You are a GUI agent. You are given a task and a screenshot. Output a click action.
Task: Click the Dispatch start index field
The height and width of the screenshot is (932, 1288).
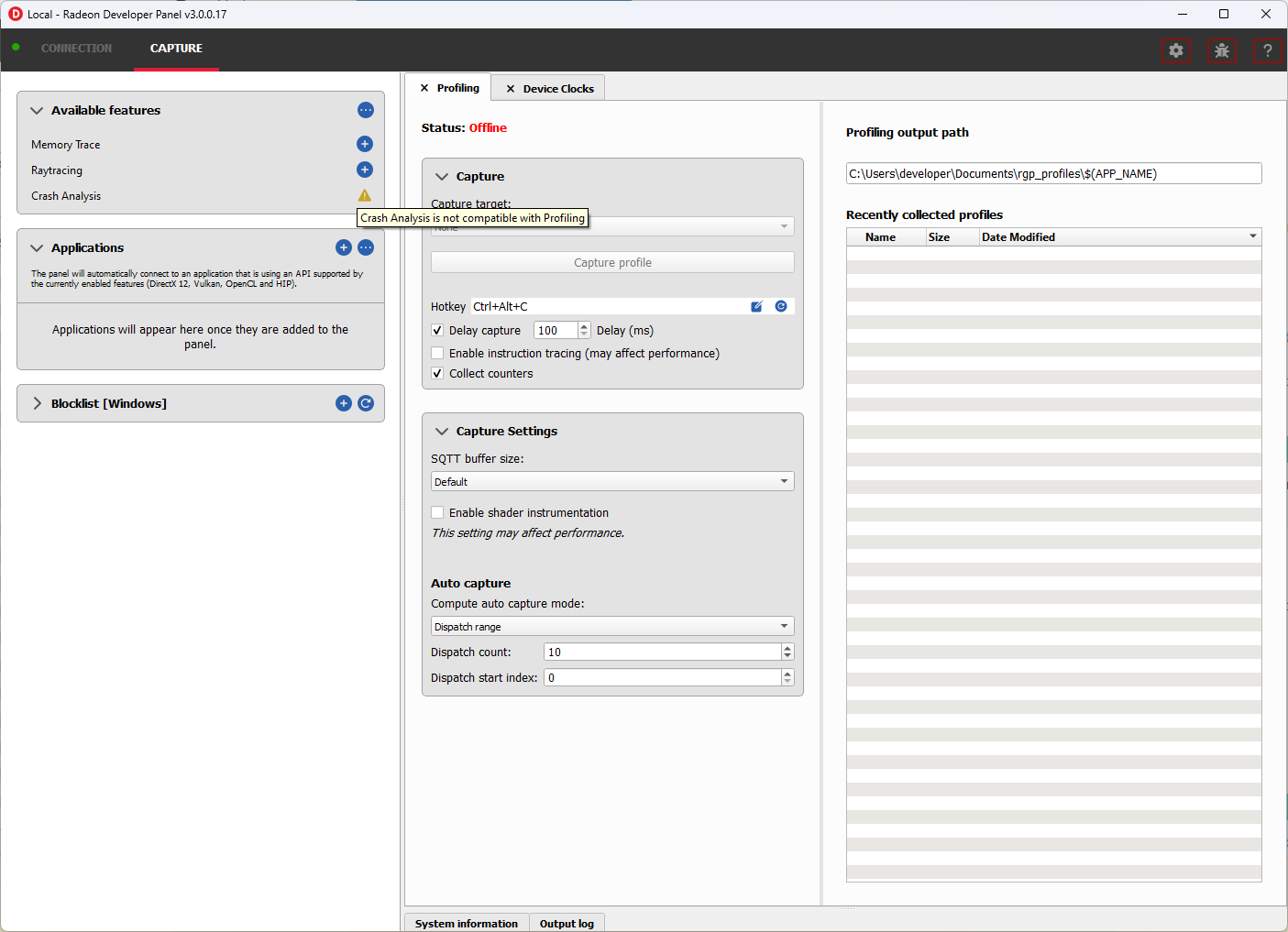662,677
